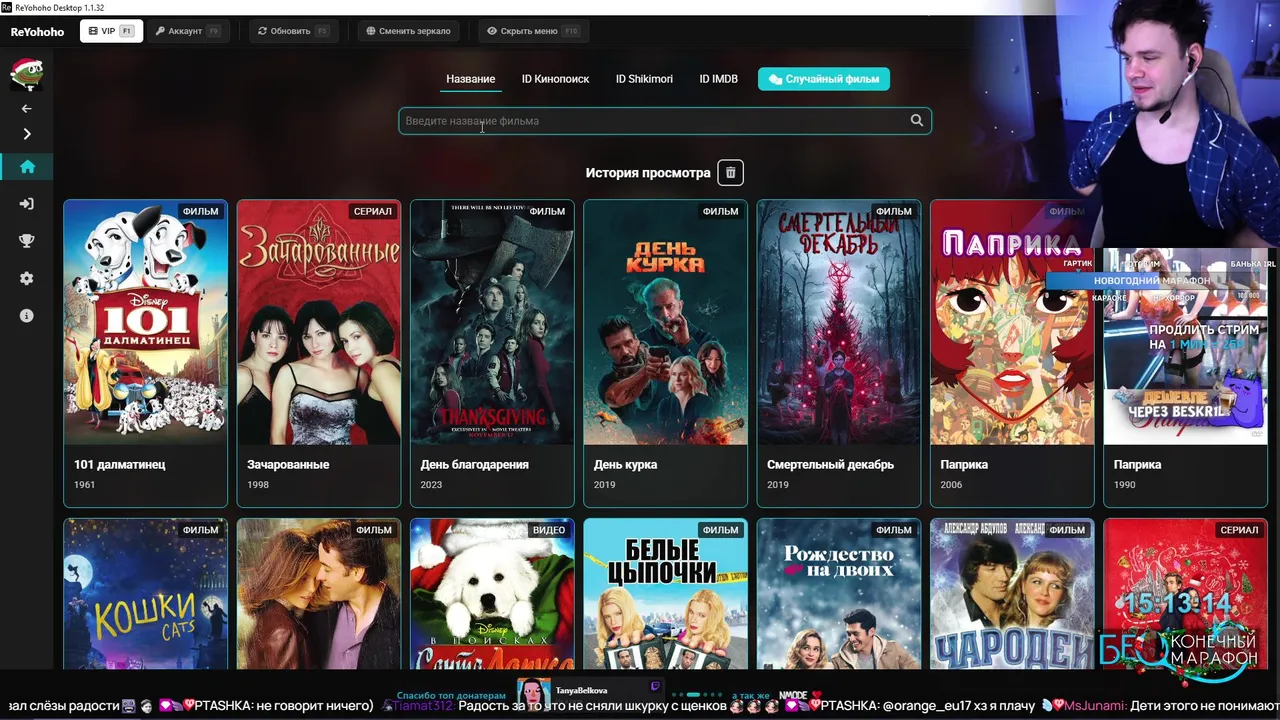Open the Чародеи movie poster
1280x720 pixels.
[x=1012, y=594]
